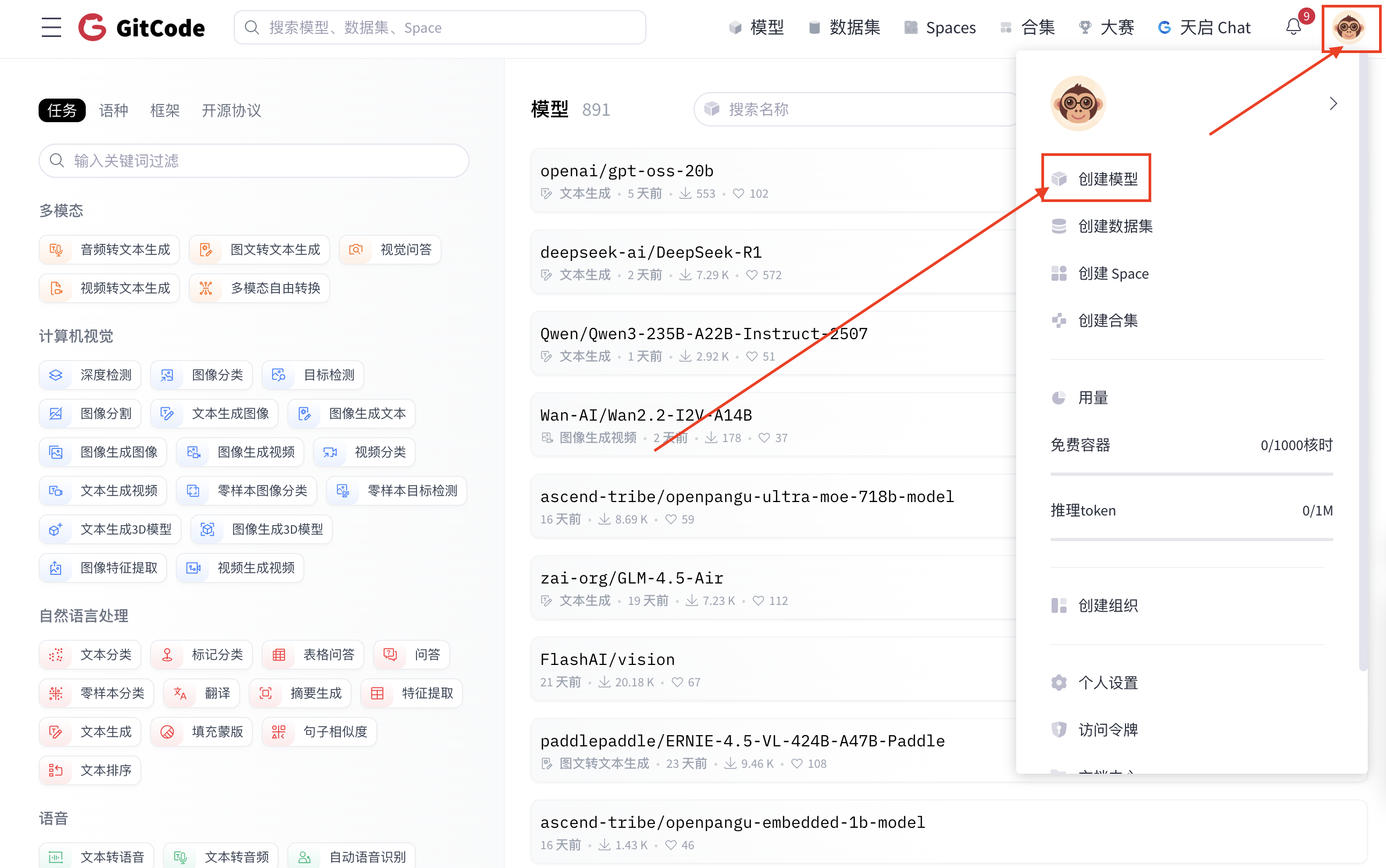This screenshot has width=1386, height=868.
Task: Click the 文本转语音 tag icon
Action: click(x=56, y=858)
